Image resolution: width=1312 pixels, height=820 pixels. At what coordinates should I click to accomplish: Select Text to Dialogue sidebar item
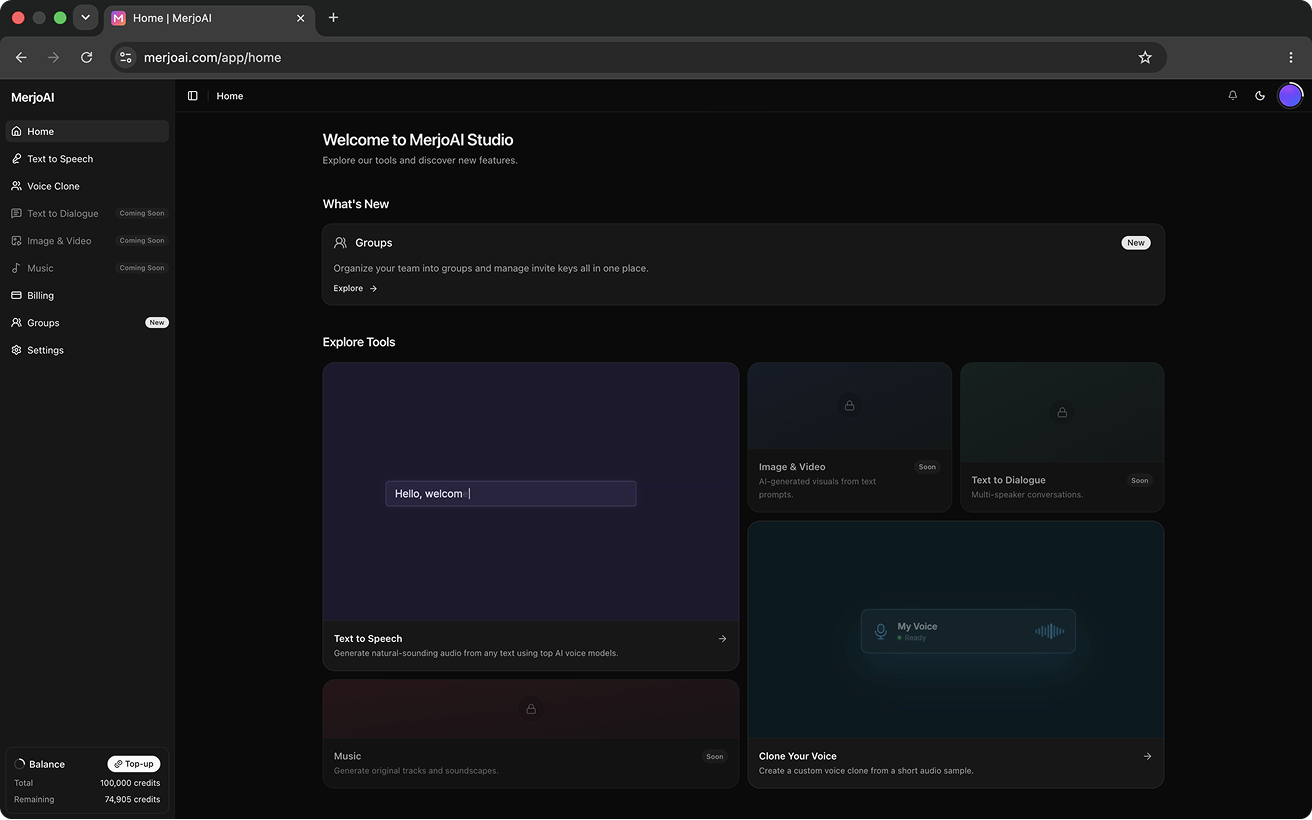click(87, 213)
